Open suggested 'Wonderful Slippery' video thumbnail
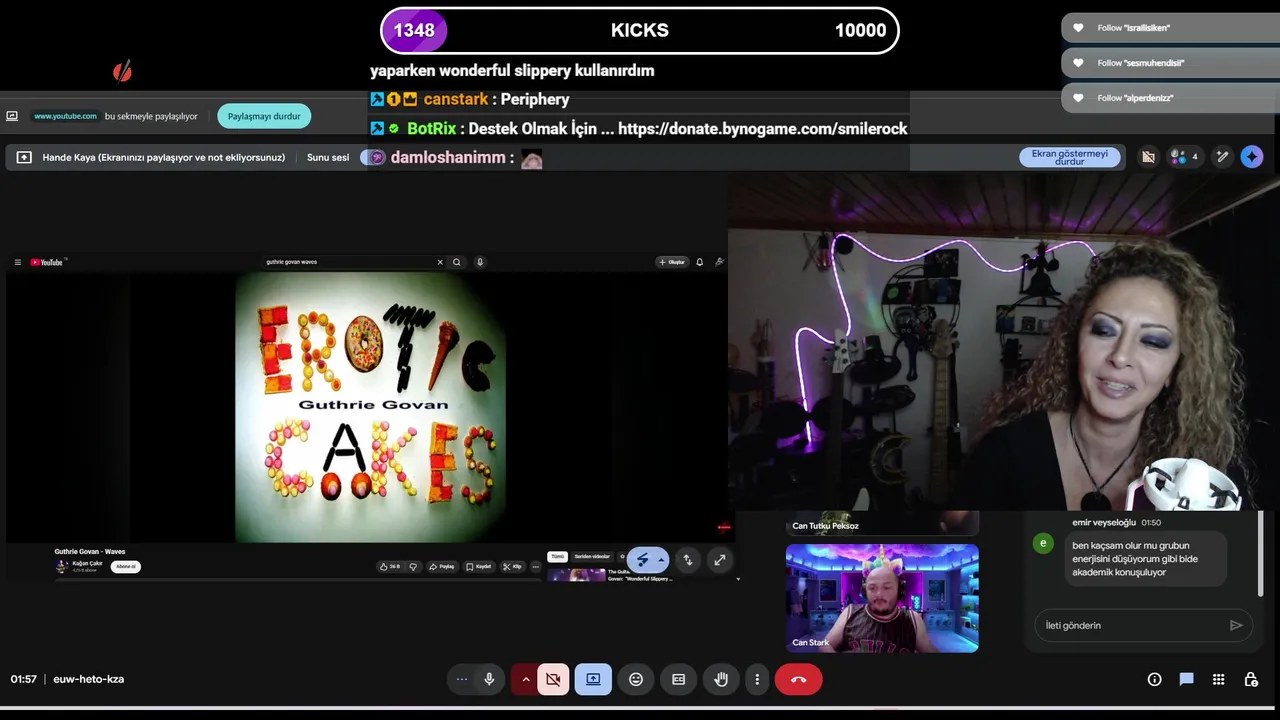The height and width of the screenshot is (720, 1280). click(576, 575)
